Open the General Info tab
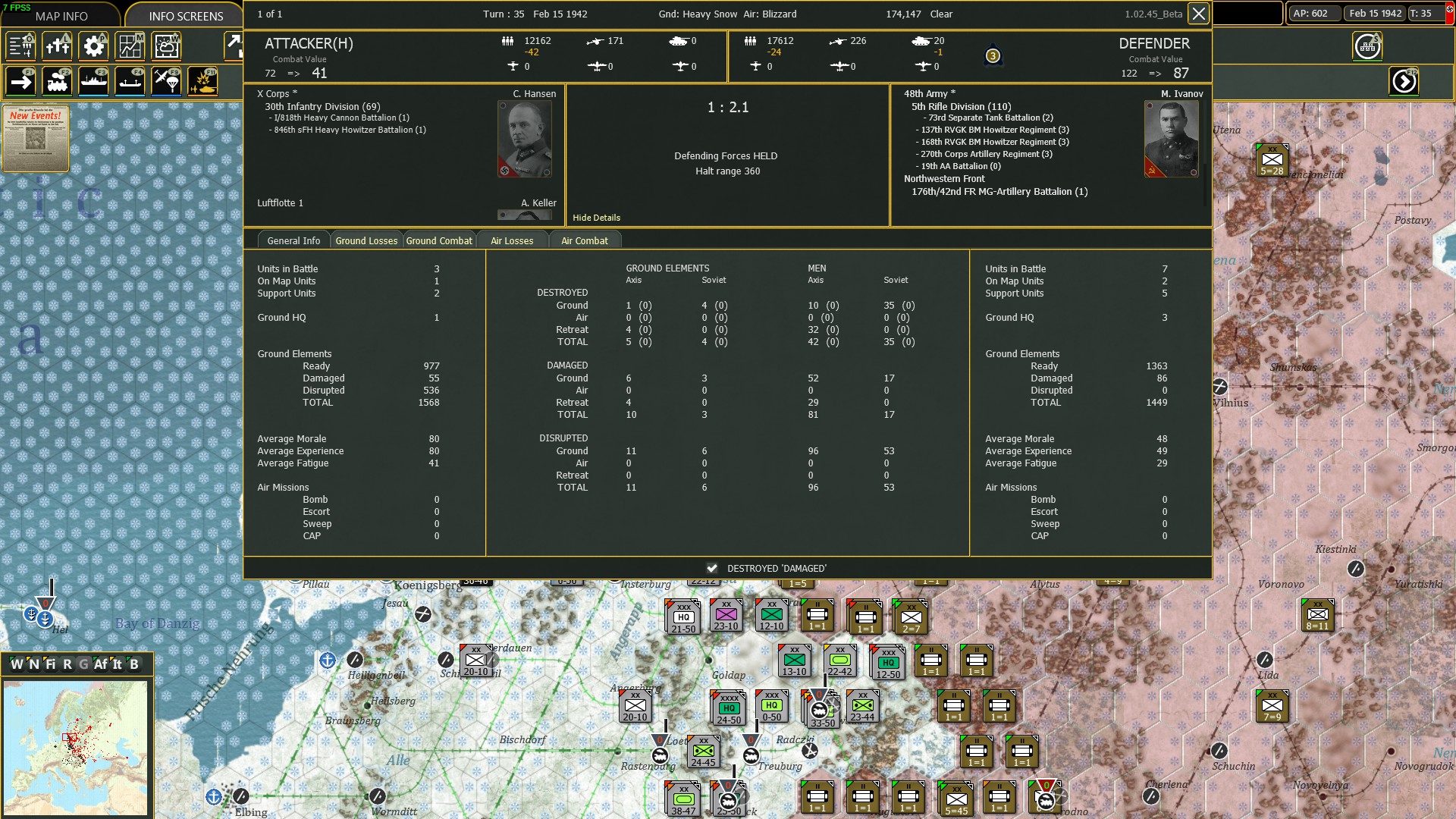The image size is (1456, 819). (x=293, y=240)
